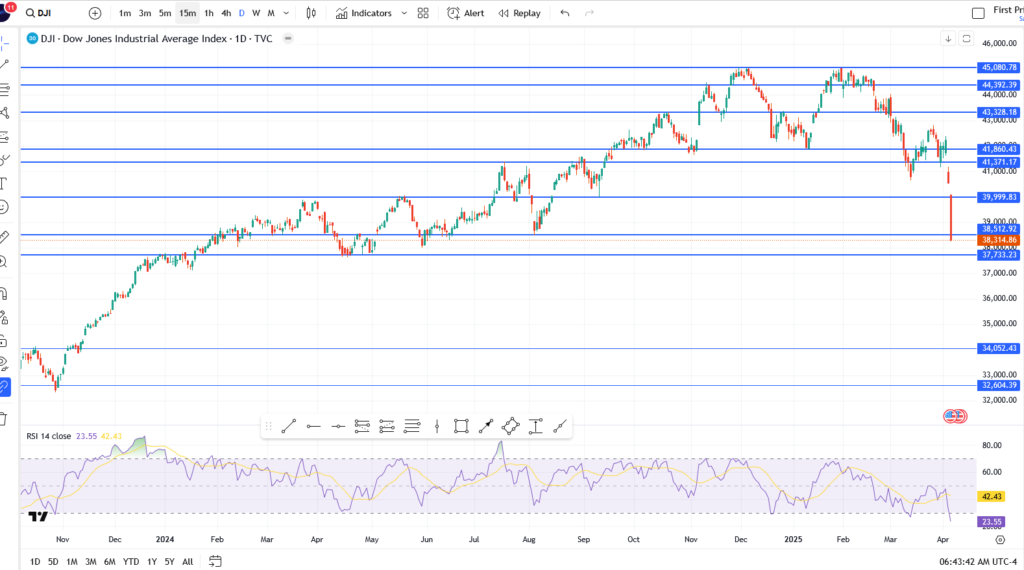This screenshot has height=570, width=1024.
Task: Collapse the DJI legend with the minus button
Action: [288, 38]
